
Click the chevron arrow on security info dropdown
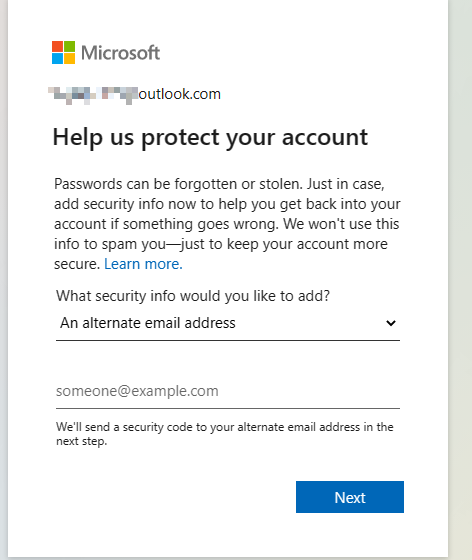point(391,323)
